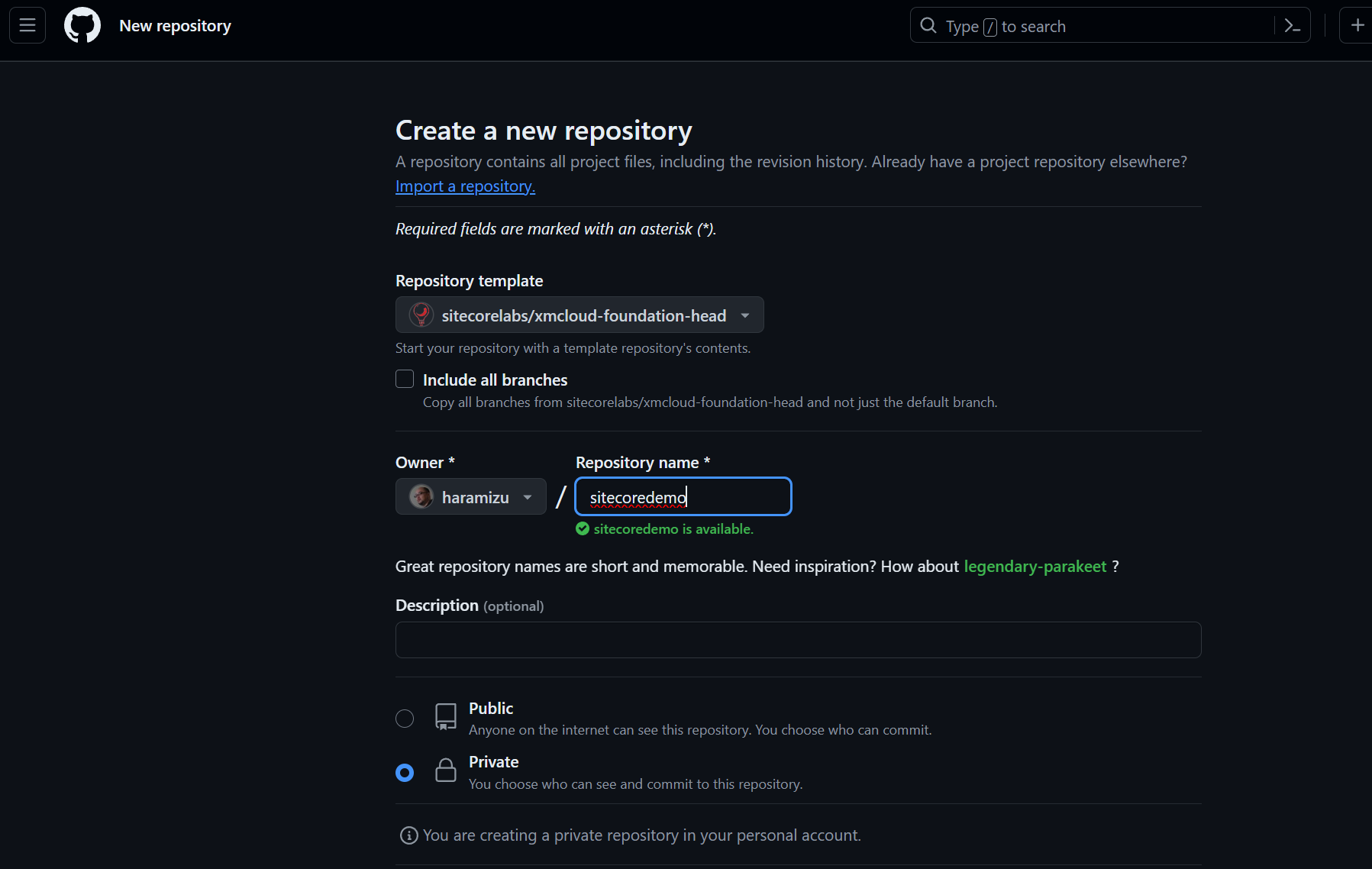Focus the Repository name field

click(x=683, y=497)
